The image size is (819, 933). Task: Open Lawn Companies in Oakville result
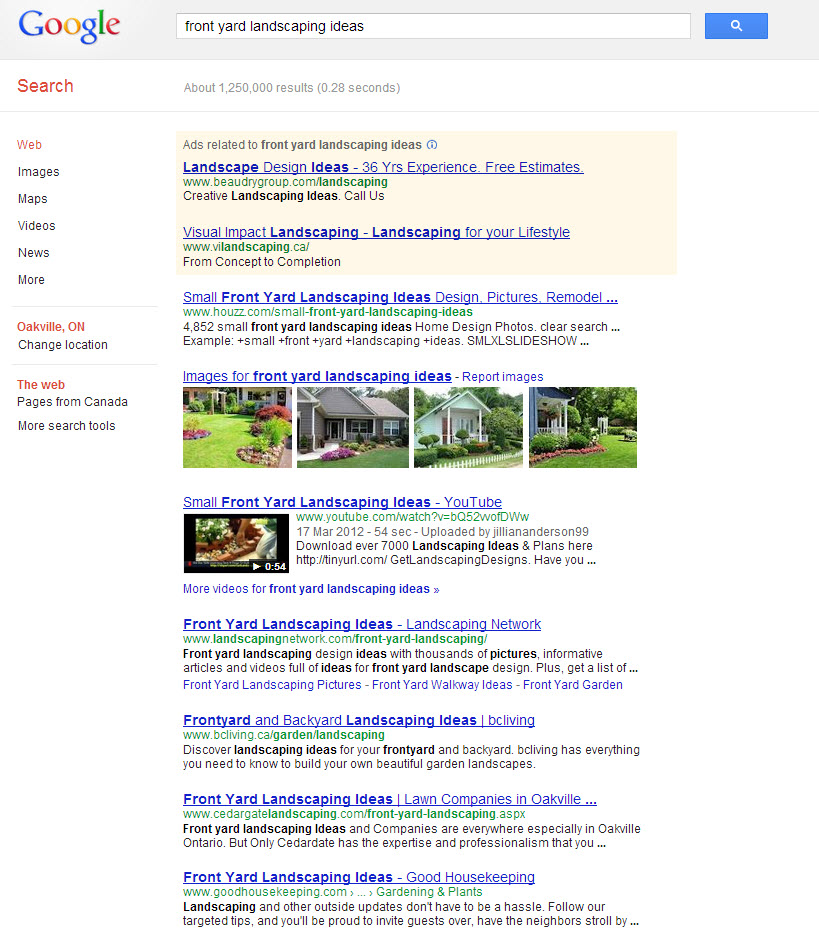pos(390,799)
